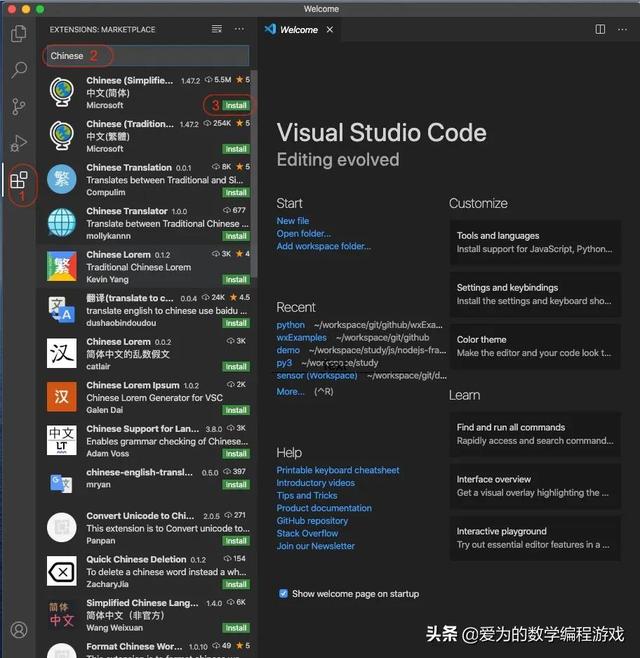This screenshot has height=658, width=640.
Task: Open Introductory videos link
Action: point(316,483)
